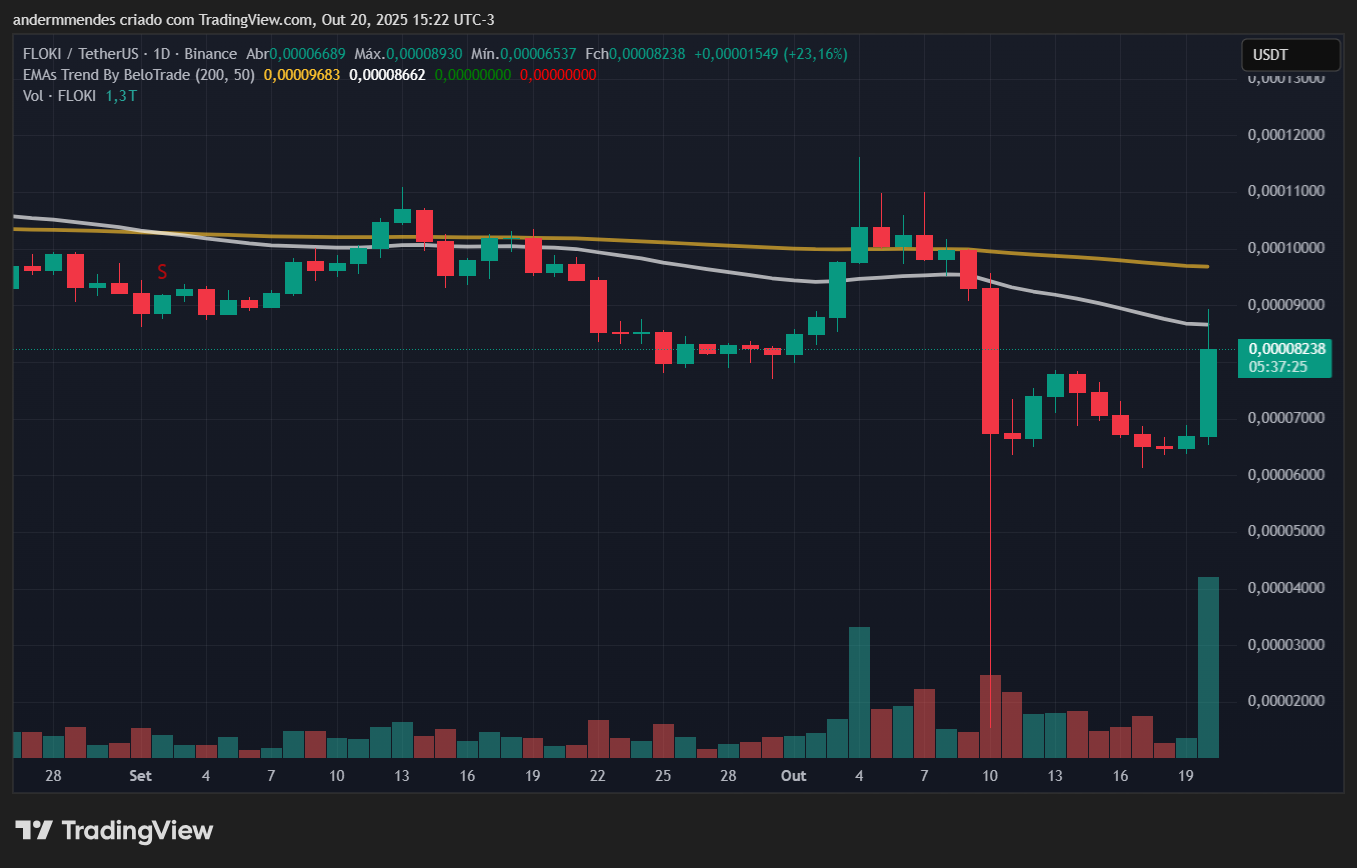Image resolution: width=1357 pixels, height=868 pixels.
Task: Click the TradingView wordmark text
Action: pyautogui.click(x=137, y=830)
